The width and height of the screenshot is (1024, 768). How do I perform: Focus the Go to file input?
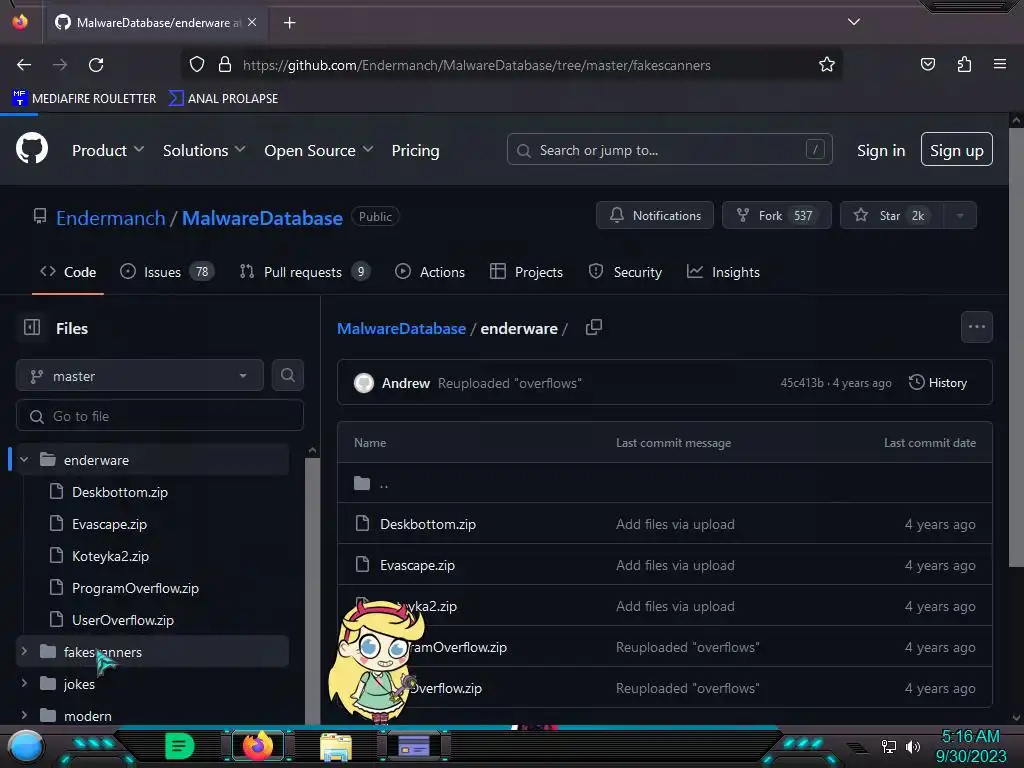pos(160,415)
